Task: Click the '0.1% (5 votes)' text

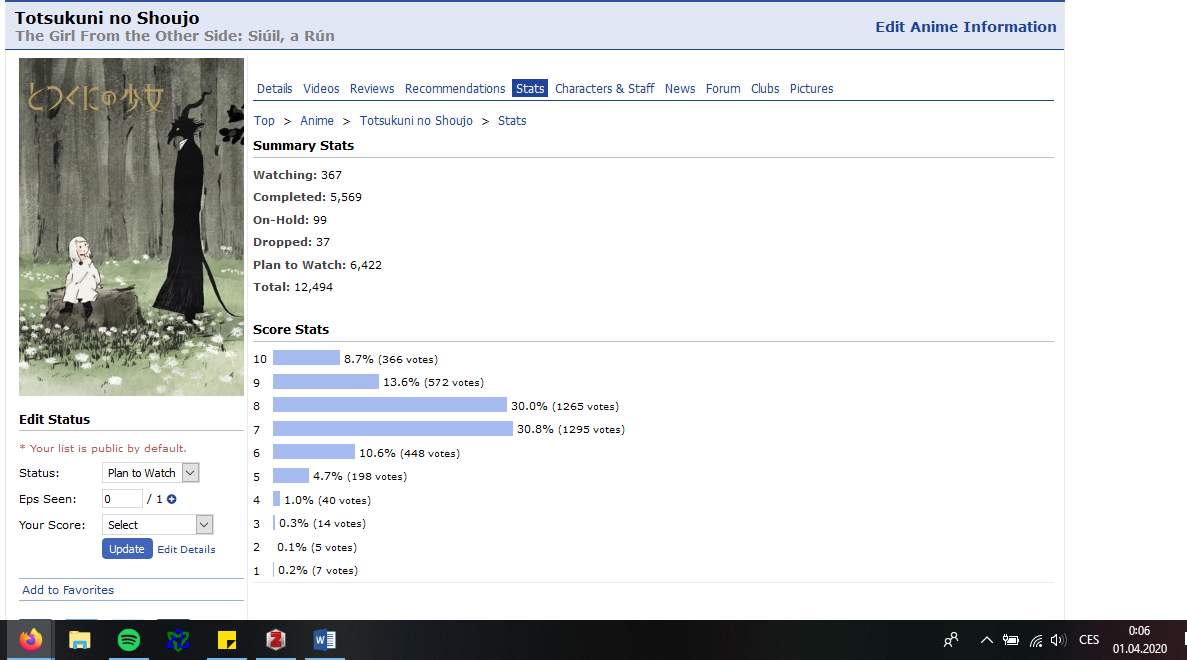Action: (x=316, y=547)
